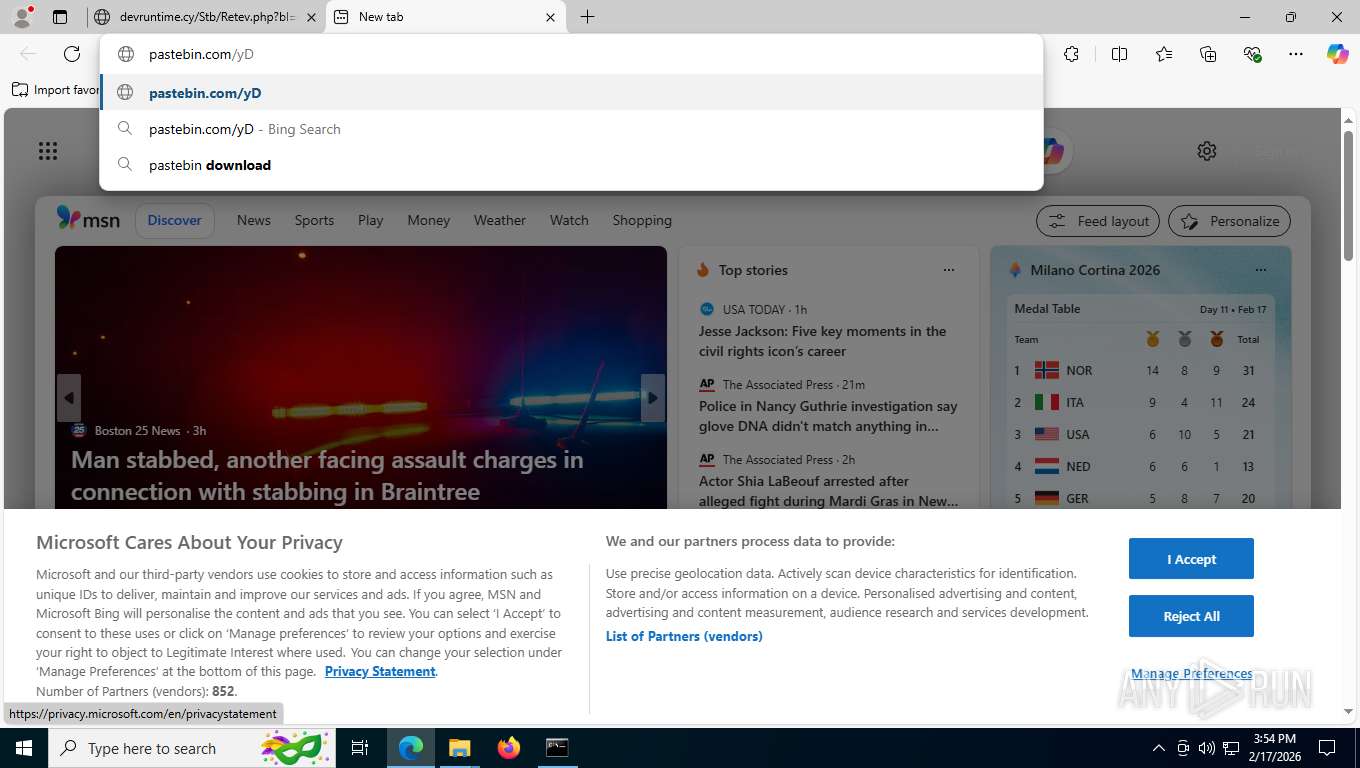Open the apps grid launcher

pos(48,151)
